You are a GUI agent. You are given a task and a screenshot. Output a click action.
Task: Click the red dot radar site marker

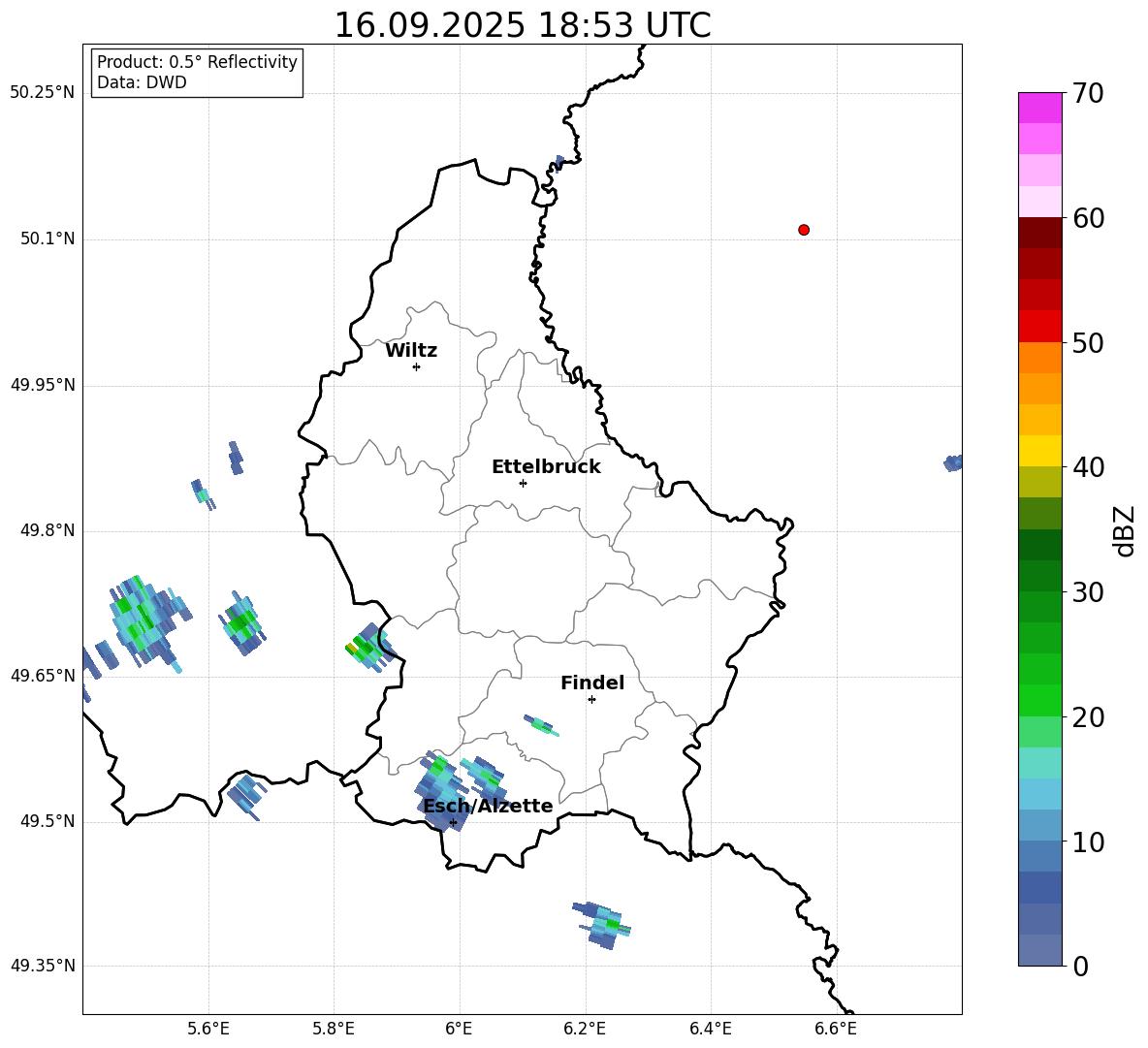(x=804, y=230)
